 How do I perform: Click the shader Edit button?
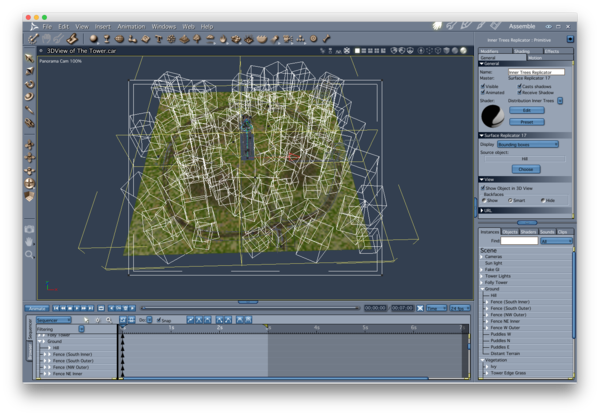point(527,110)
